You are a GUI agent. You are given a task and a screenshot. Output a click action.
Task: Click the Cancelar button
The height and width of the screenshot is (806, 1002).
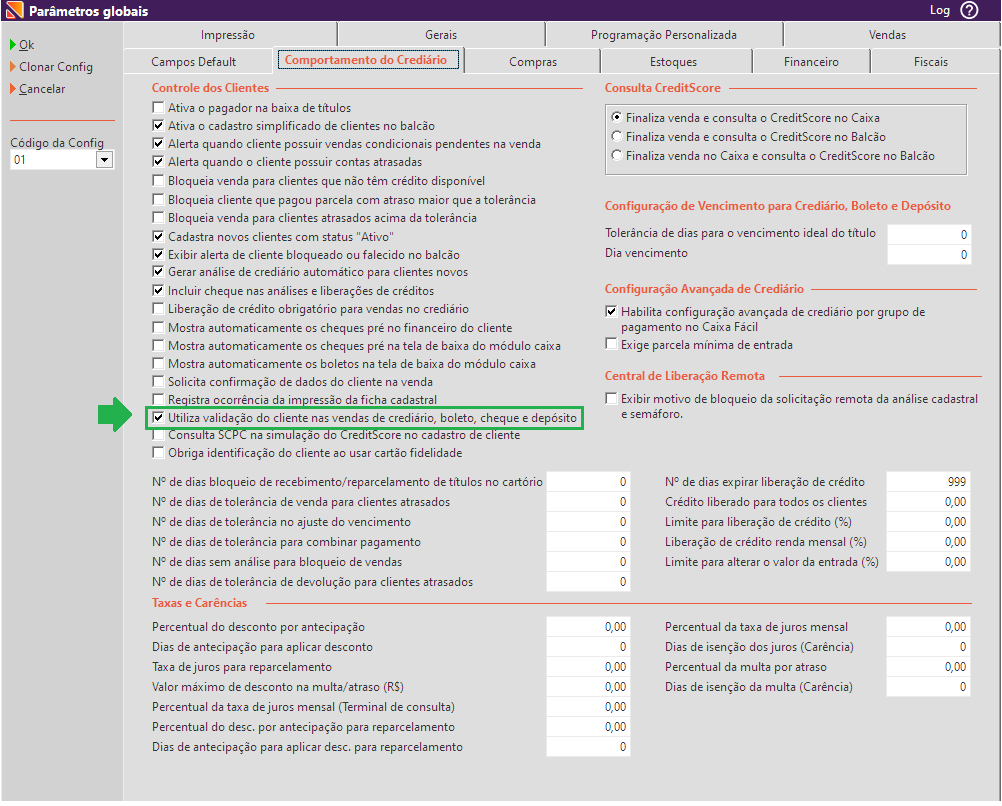click(x=41, y=89)
